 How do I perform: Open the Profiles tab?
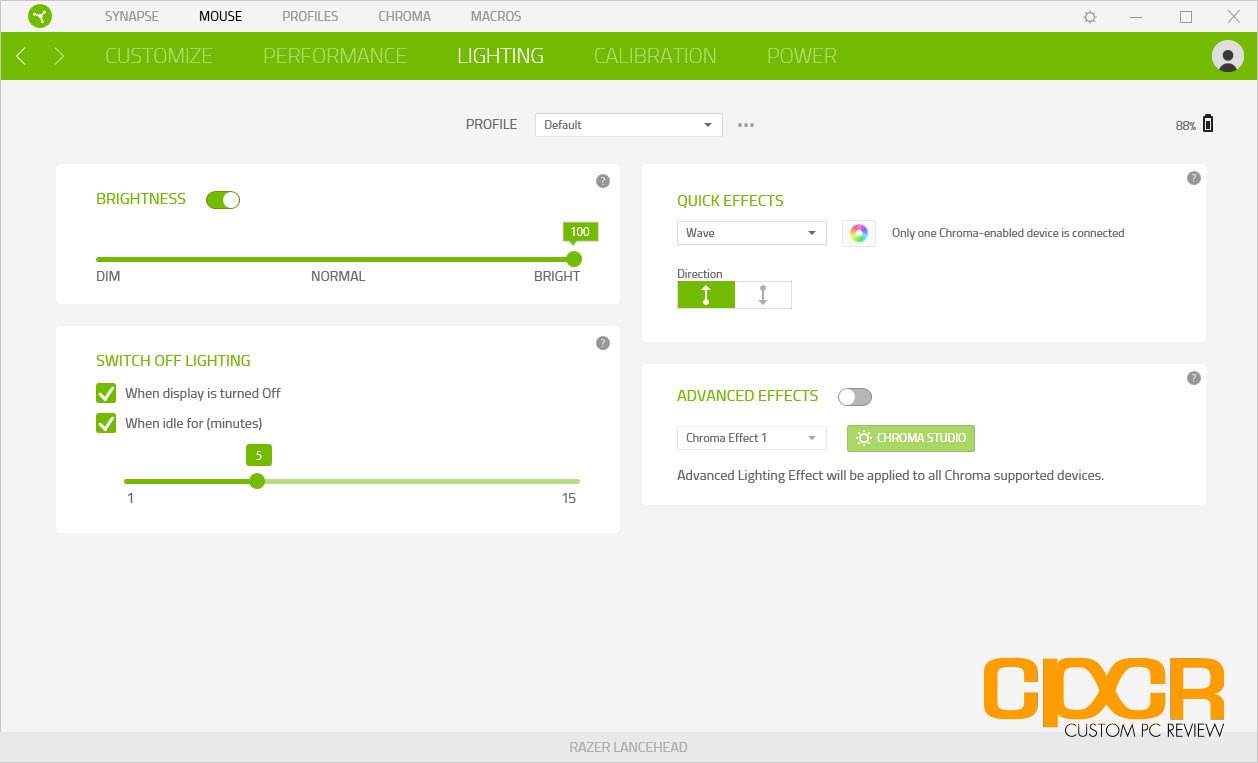pos(310,16)
